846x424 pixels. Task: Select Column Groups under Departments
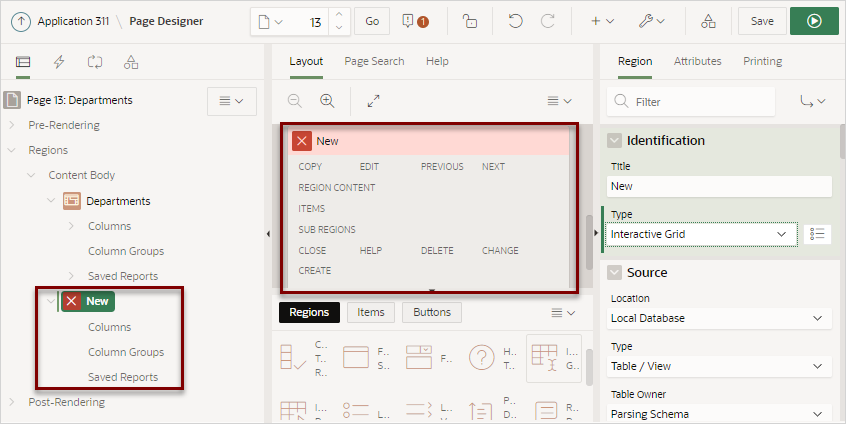[x=126, y=251]
